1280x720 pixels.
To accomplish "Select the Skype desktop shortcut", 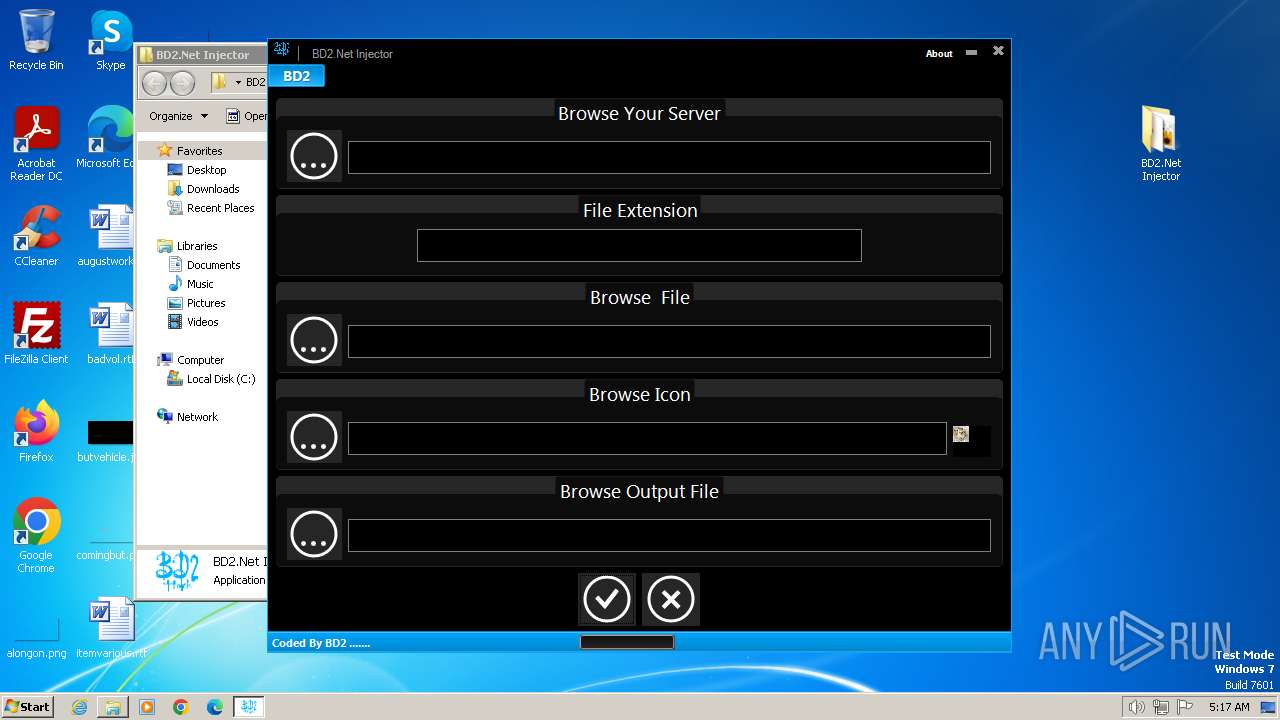I will pyautogui.click(x=110, y=40).
